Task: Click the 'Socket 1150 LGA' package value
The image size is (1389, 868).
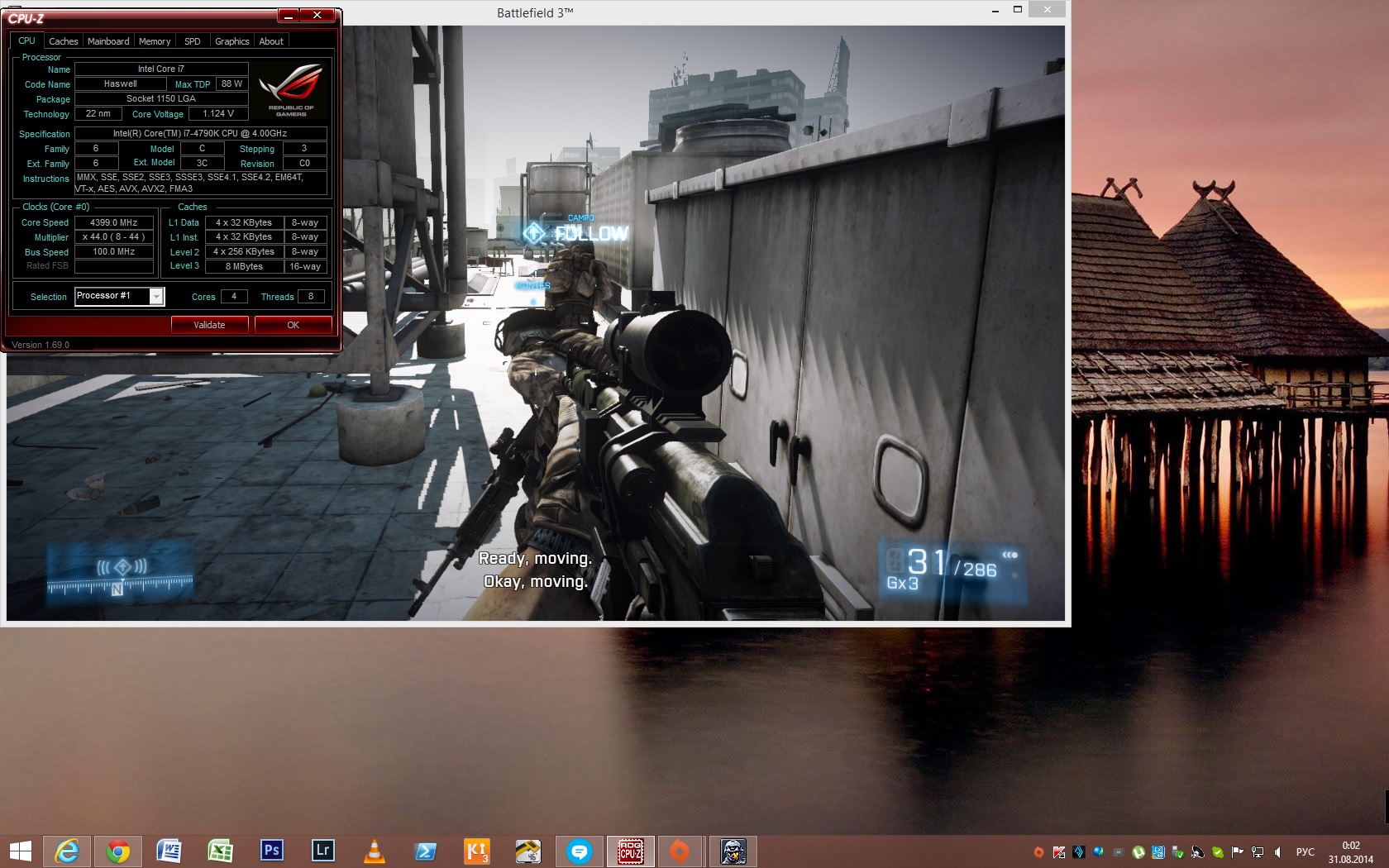Action: [161, 99]
